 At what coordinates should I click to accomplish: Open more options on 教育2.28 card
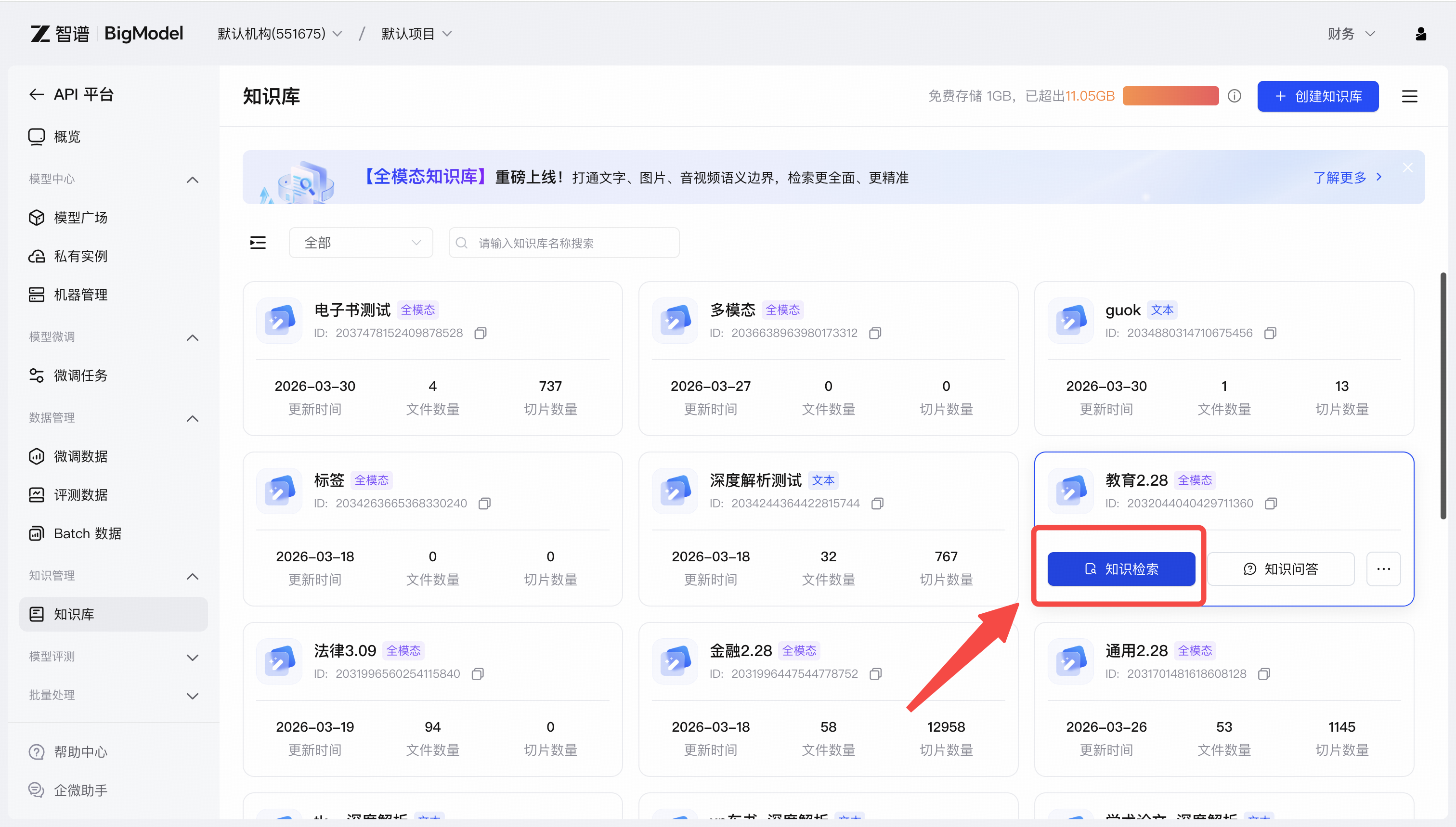(x=1383, y=569)
